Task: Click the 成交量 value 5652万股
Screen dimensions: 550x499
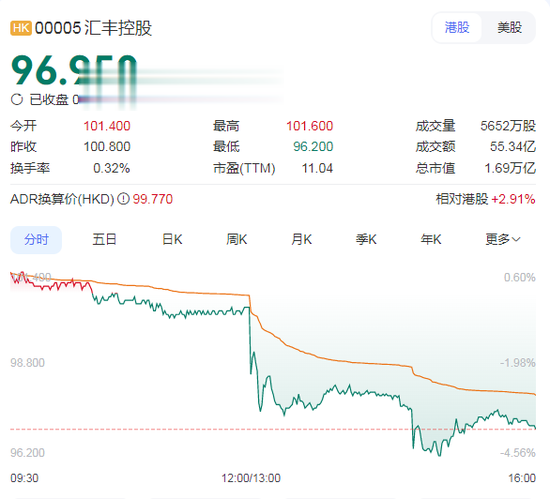Action: (x=508, y=126)
